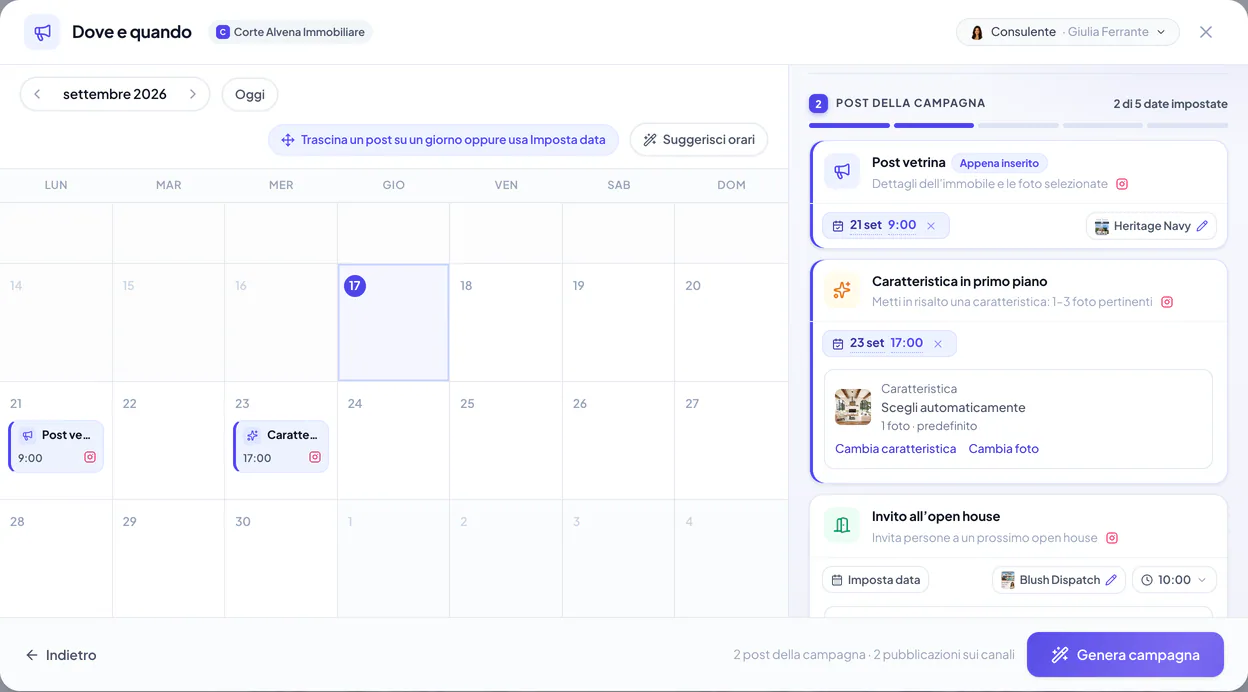Select the Post vetrina event on day 21
Image resolution: width=1248 pixels, height=692 pixels.
pyautogui.click(x=56, y=446)
